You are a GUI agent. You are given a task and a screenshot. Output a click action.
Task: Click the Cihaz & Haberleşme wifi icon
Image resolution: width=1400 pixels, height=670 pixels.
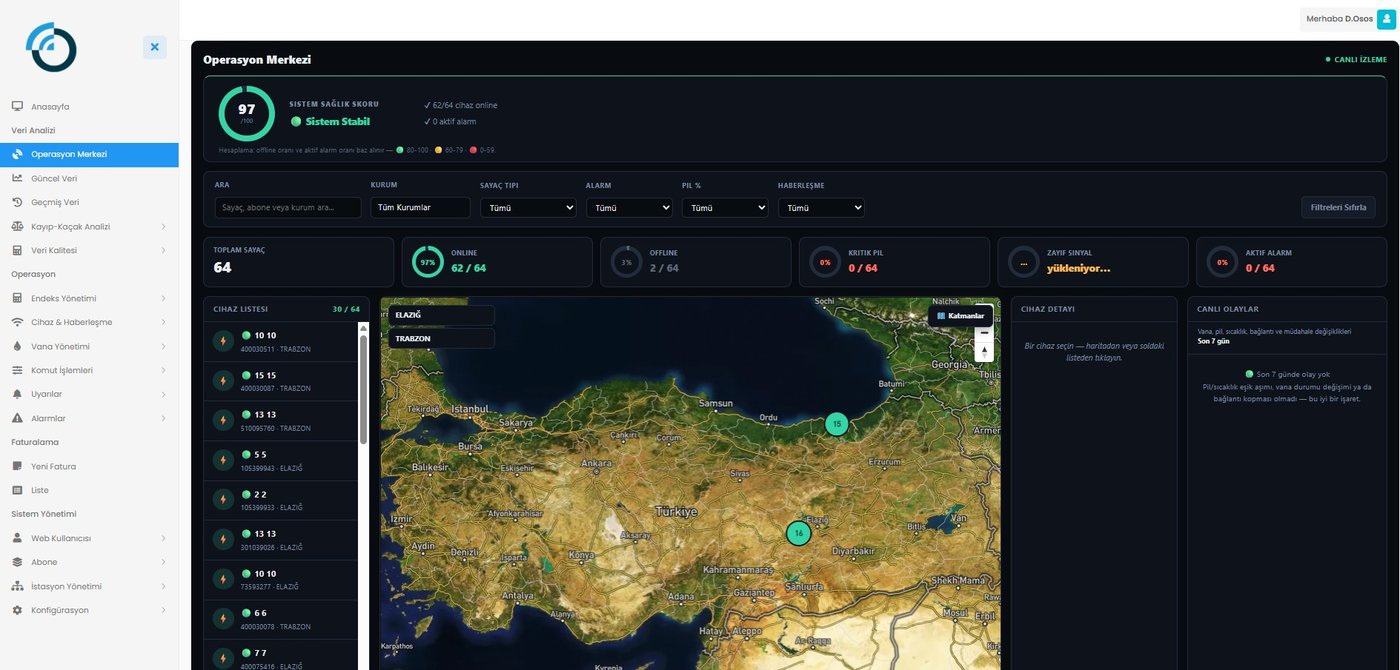point(17,322)
